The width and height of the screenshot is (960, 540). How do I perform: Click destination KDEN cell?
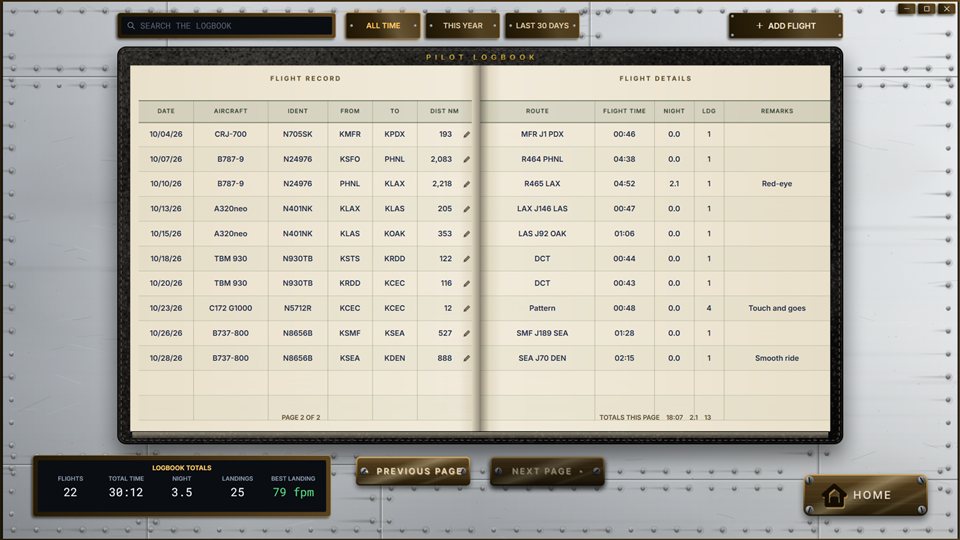coord(394,358)
